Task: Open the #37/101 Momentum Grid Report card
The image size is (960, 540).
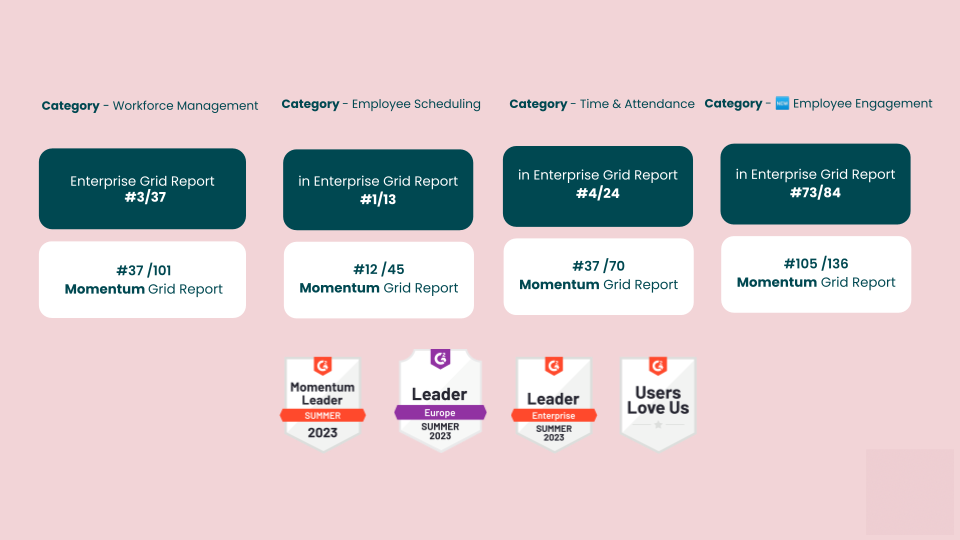Action: tap(142, 280)
